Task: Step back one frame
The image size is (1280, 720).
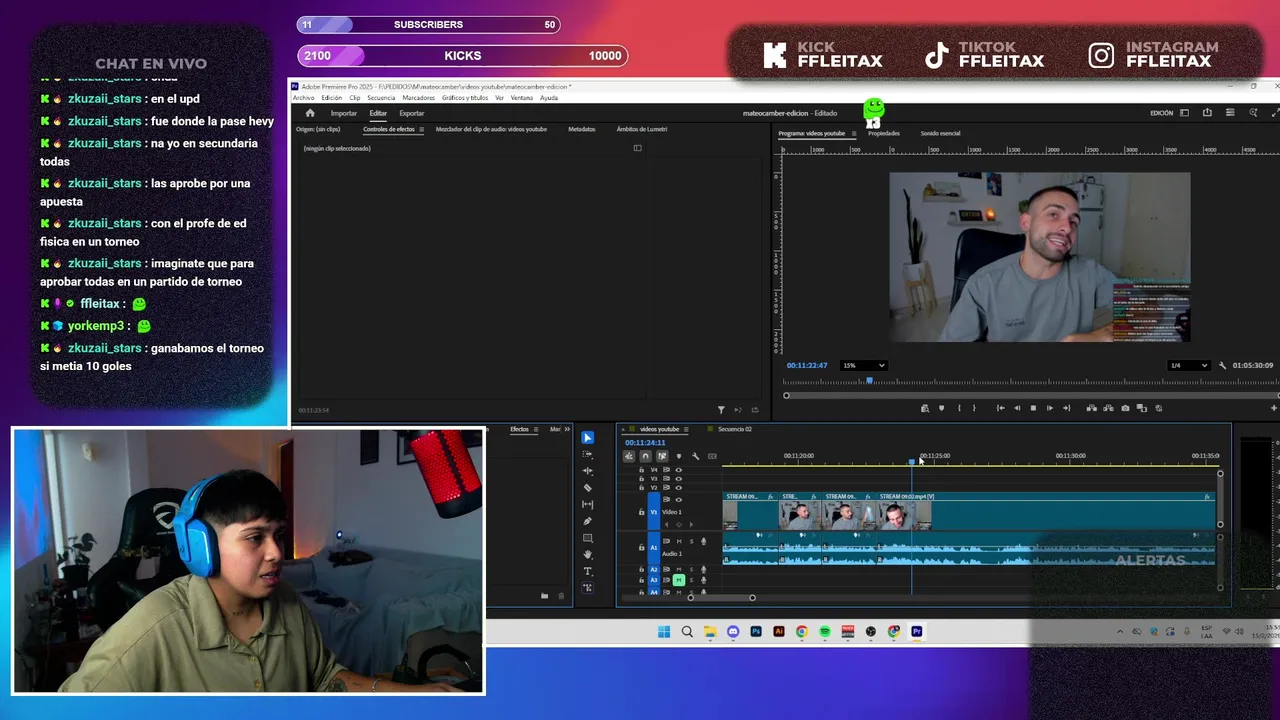Action: click(x=1017, y=408)
